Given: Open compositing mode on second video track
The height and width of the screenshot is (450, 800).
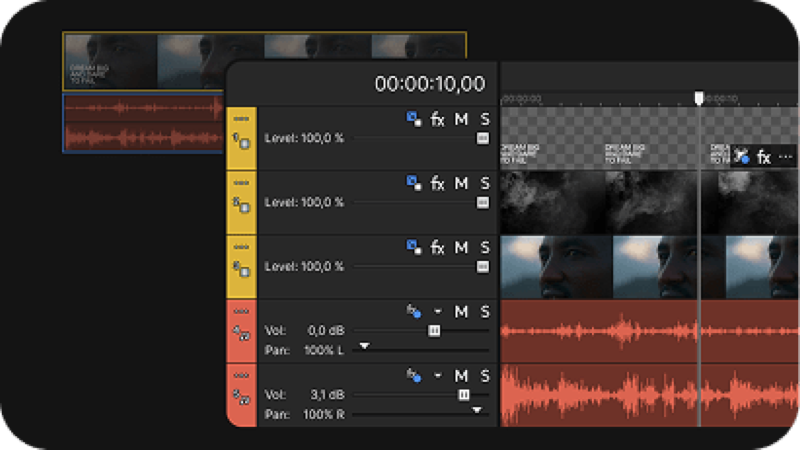Looking at the screenshot, I should 414,183.
